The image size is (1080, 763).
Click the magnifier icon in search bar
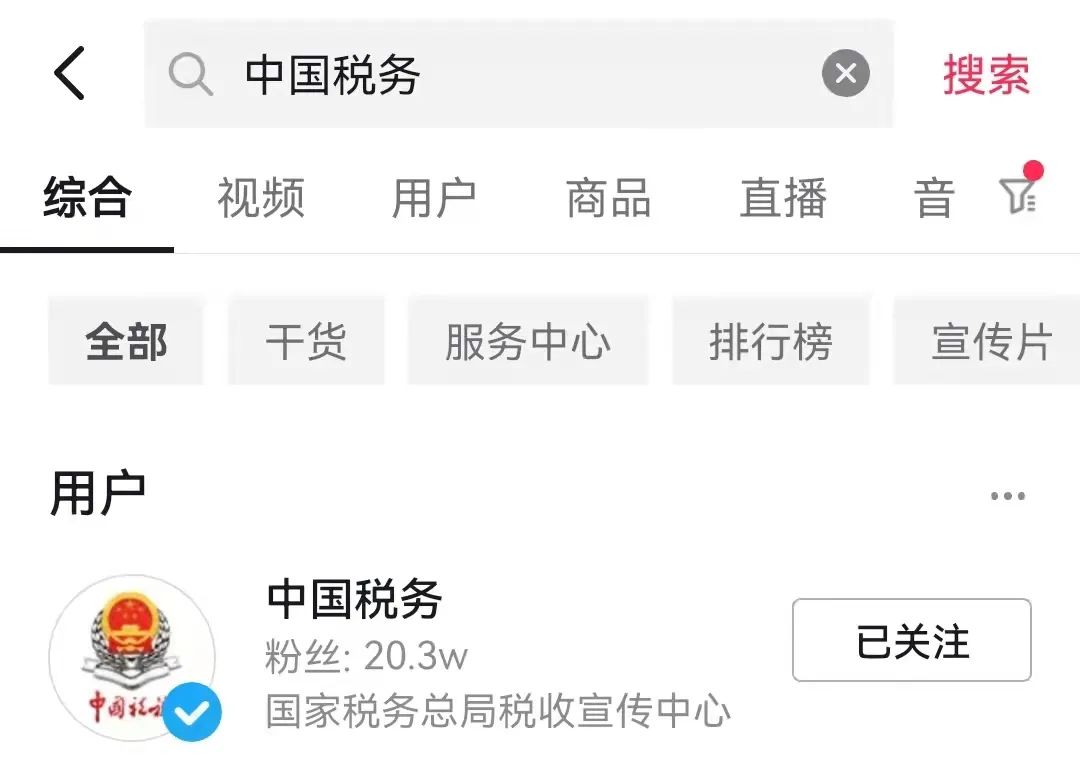click(190, 74)
